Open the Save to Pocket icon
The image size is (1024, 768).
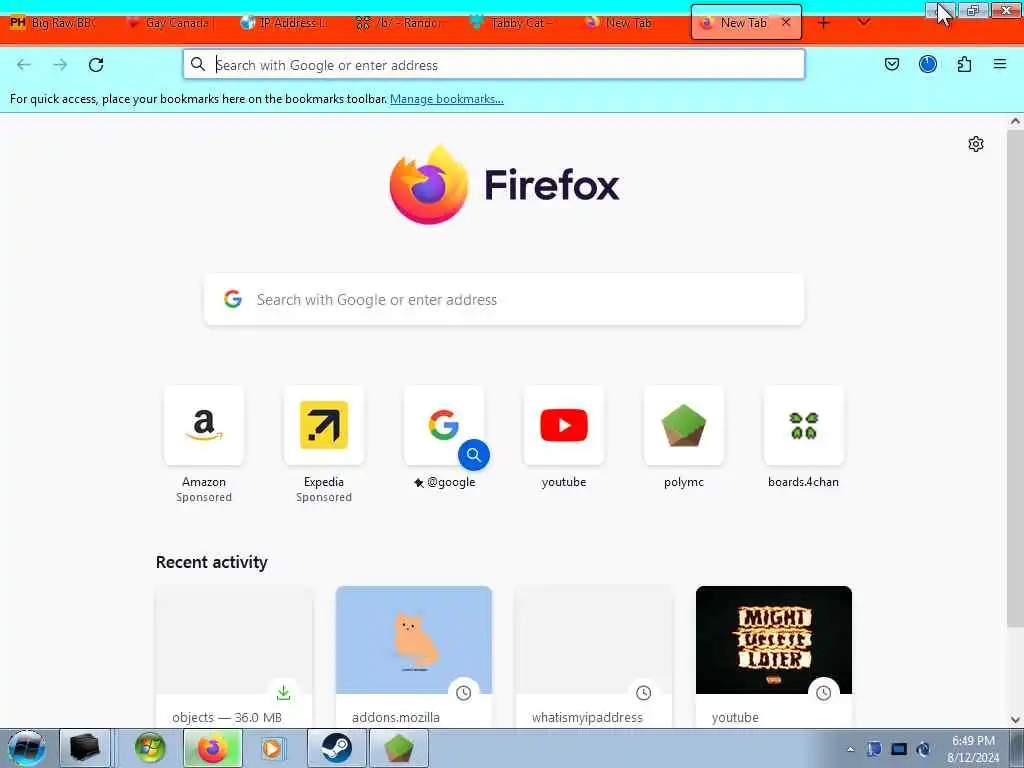(x=891, y=64)
